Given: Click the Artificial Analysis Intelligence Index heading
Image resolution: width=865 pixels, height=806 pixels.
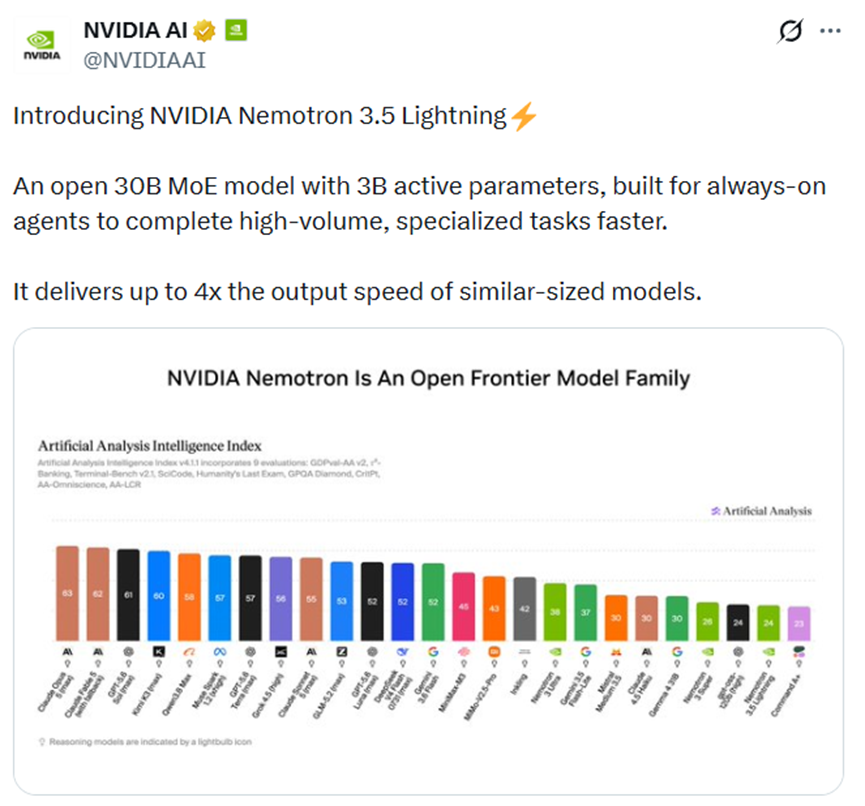Looking at the screenshot, I should [149, 446].
